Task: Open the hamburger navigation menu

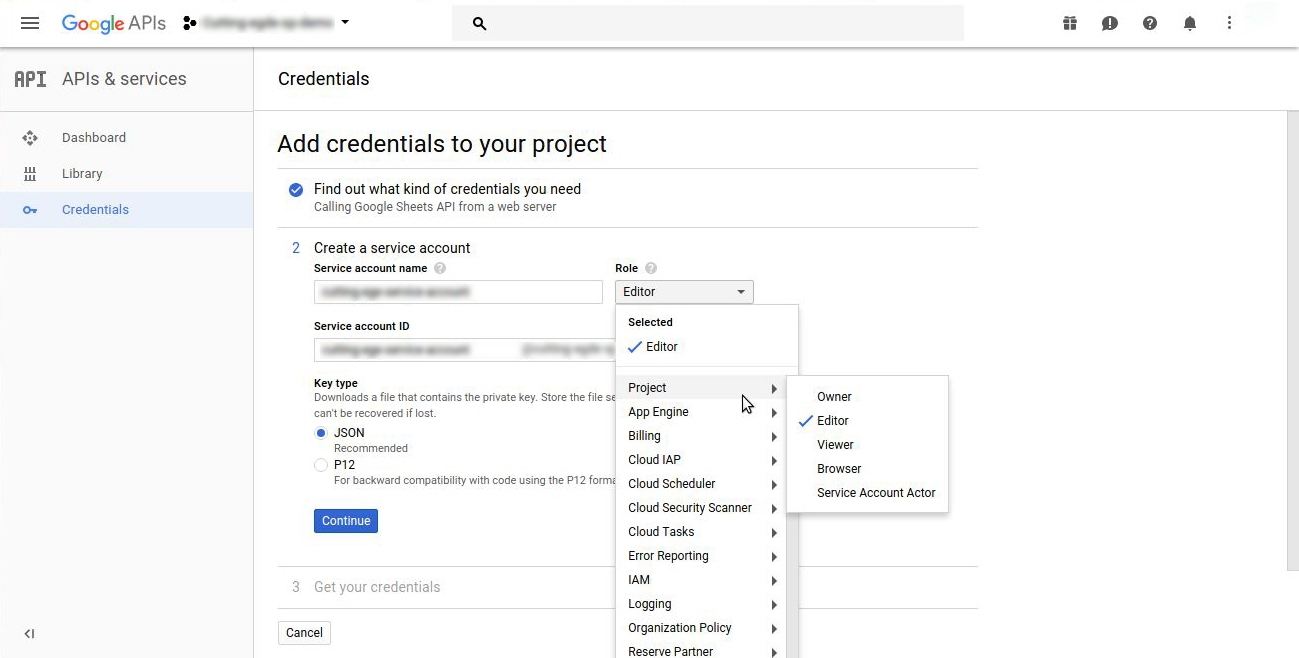Action: [30, 23]
